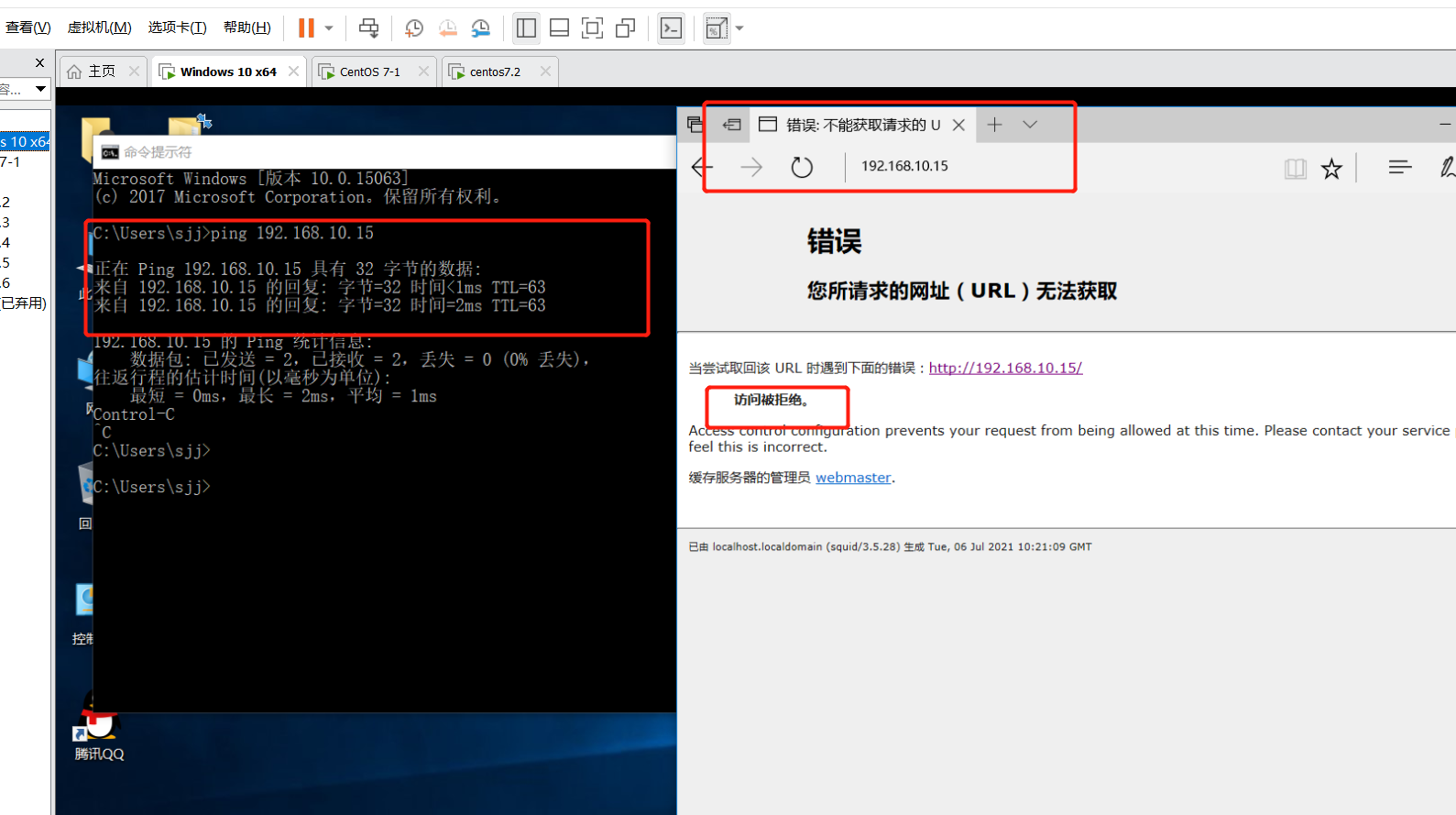This screenshot has width=1456, height=815.
Task: Open the 查看(V) menu
Action: pyautogui.click(x=27, y=28)
